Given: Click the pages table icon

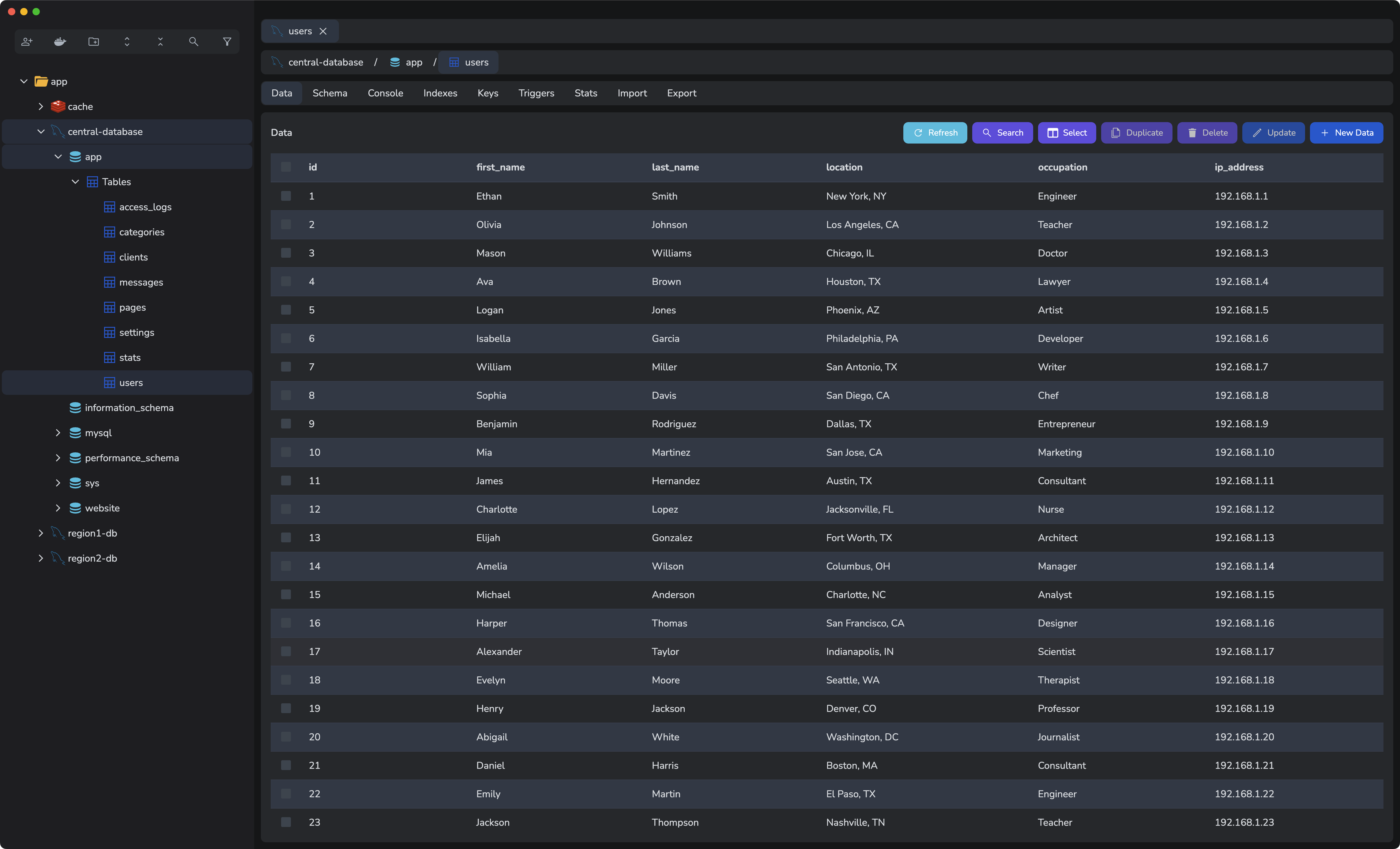Looking at the screenshot, I should coord(110,307).
